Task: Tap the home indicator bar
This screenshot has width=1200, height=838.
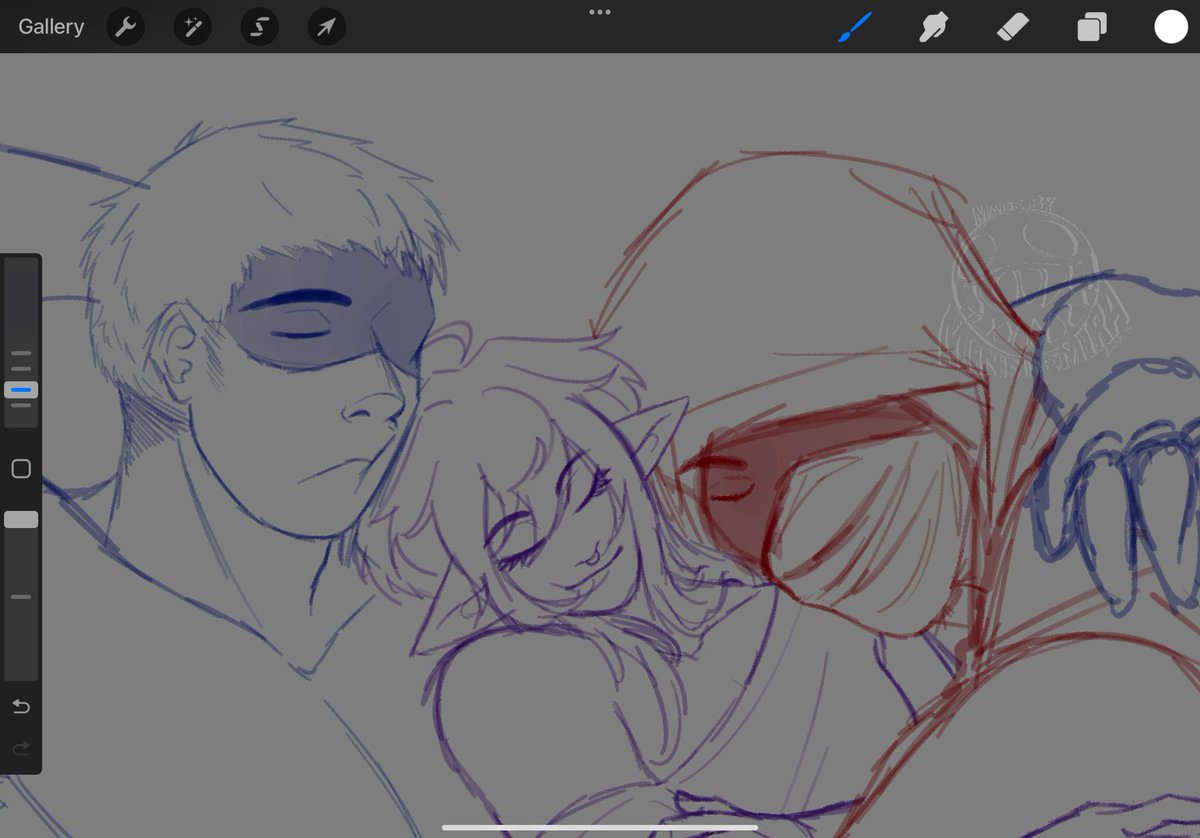Action: (x=600, y=827)
